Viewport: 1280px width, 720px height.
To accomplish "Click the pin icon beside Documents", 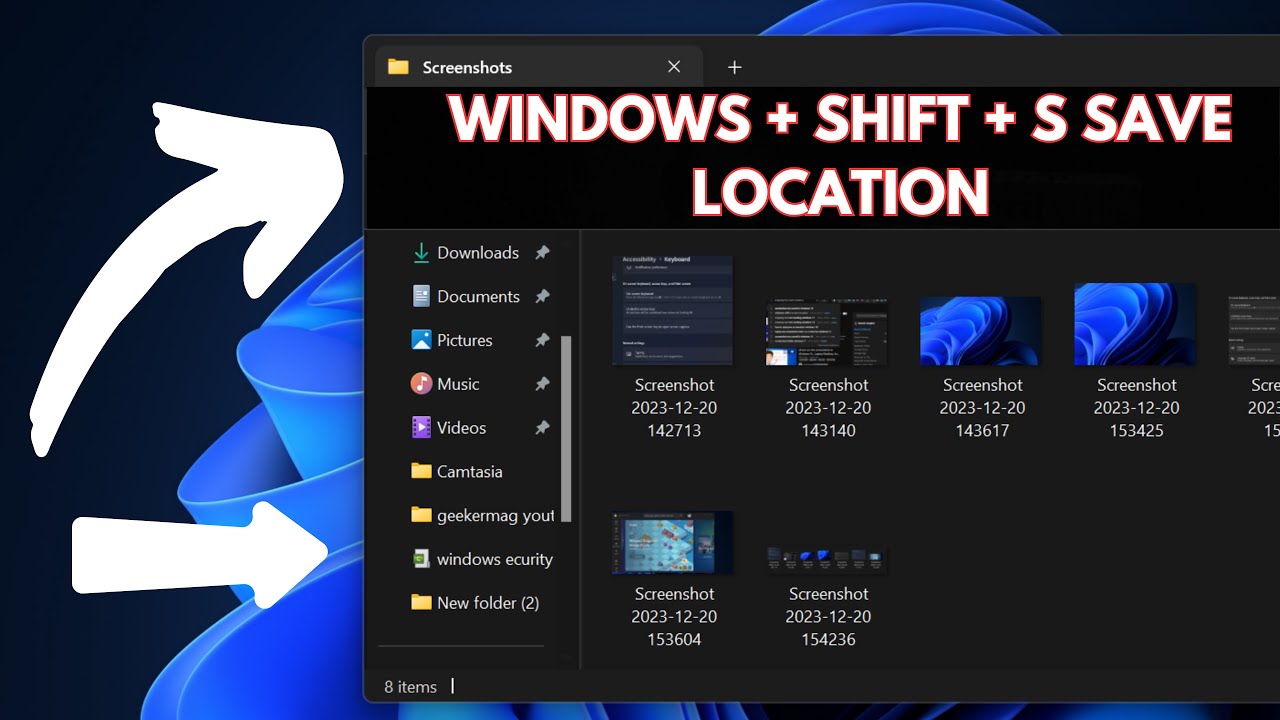I will (x=542, y=297).
